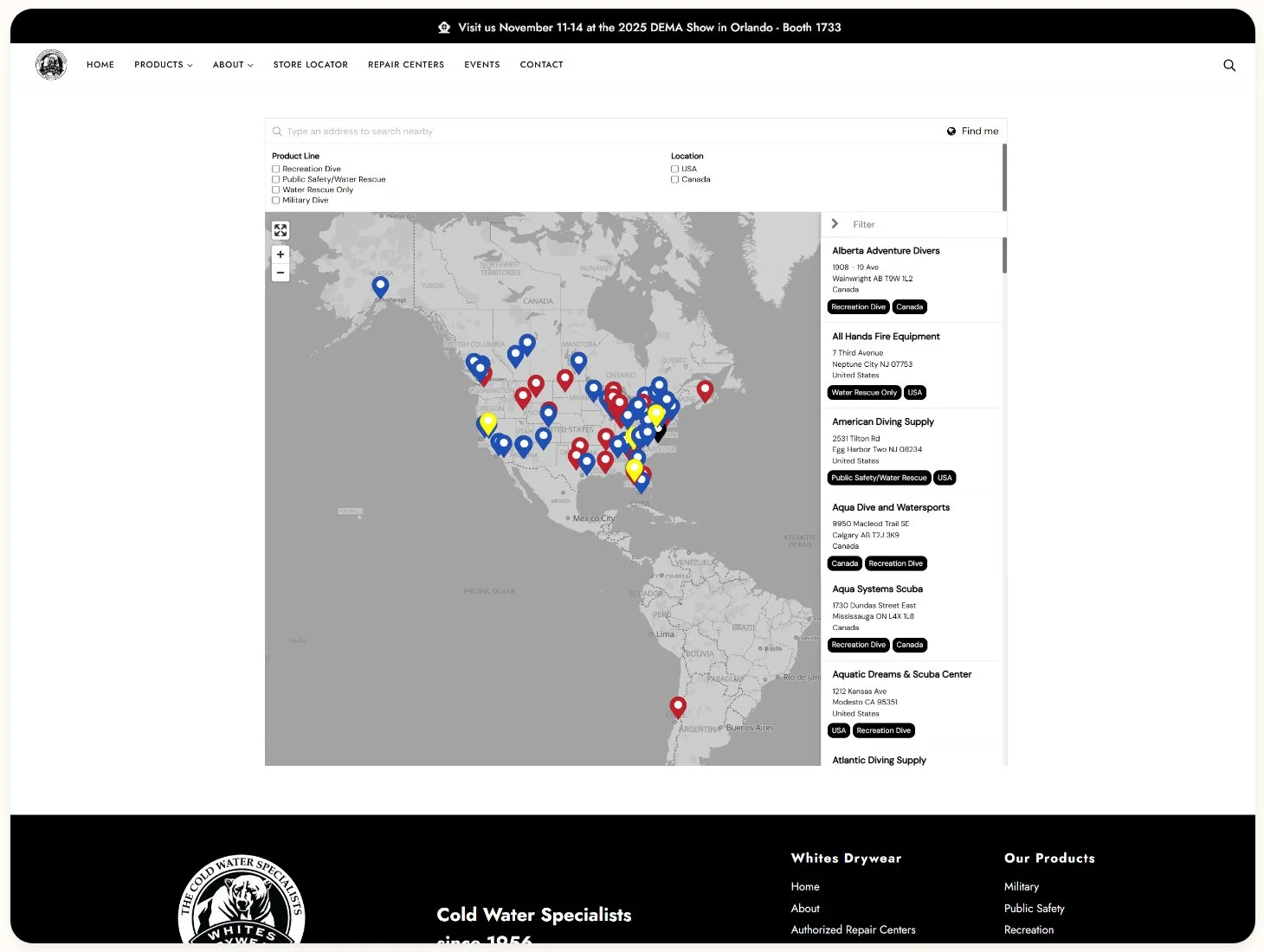The image size is (1264, 952).
Task: Click Recreation Dive tag on Alberta Adventure Divers
Action: pyautogui.click(x=858, y=307)
